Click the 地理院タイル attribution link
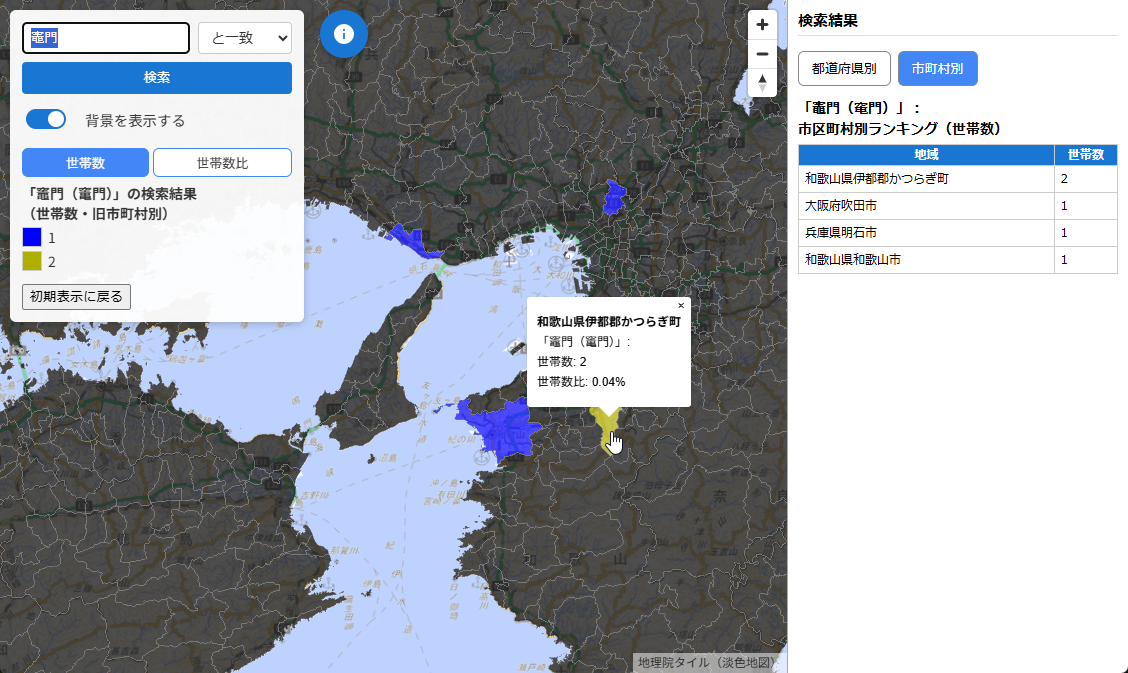The width and height of the screenshot is (1128, 673). coord(704,662)
